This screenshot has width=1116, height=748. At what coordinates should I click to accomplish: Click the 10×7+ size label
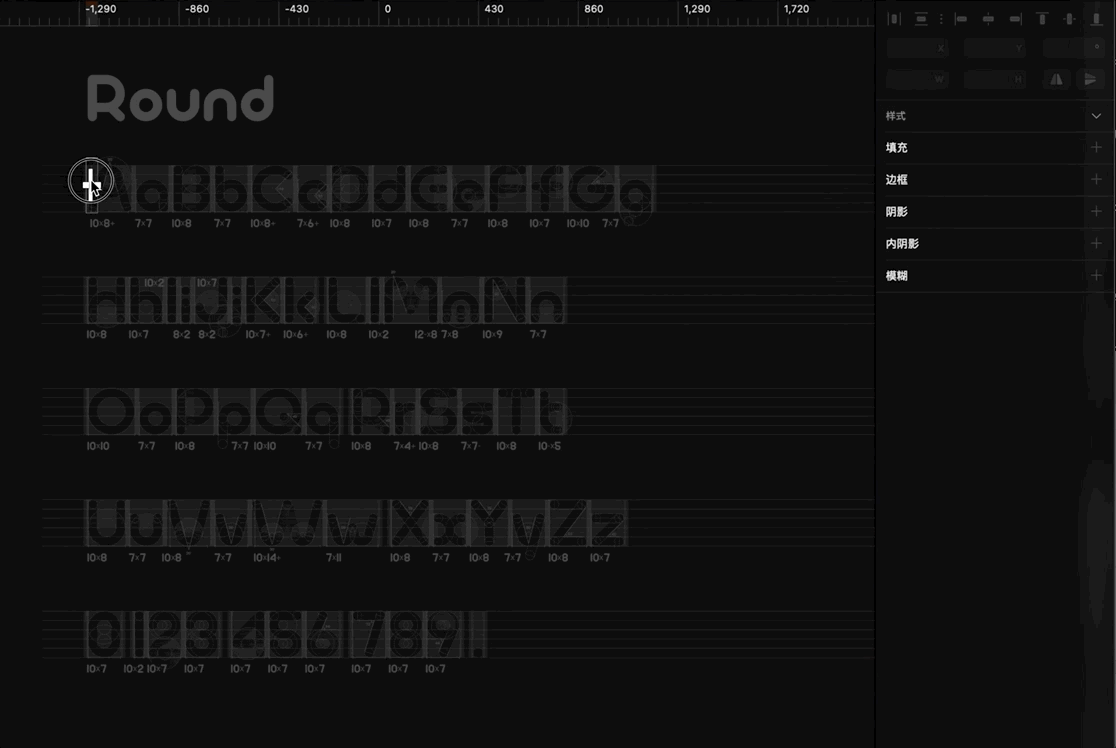258,335
